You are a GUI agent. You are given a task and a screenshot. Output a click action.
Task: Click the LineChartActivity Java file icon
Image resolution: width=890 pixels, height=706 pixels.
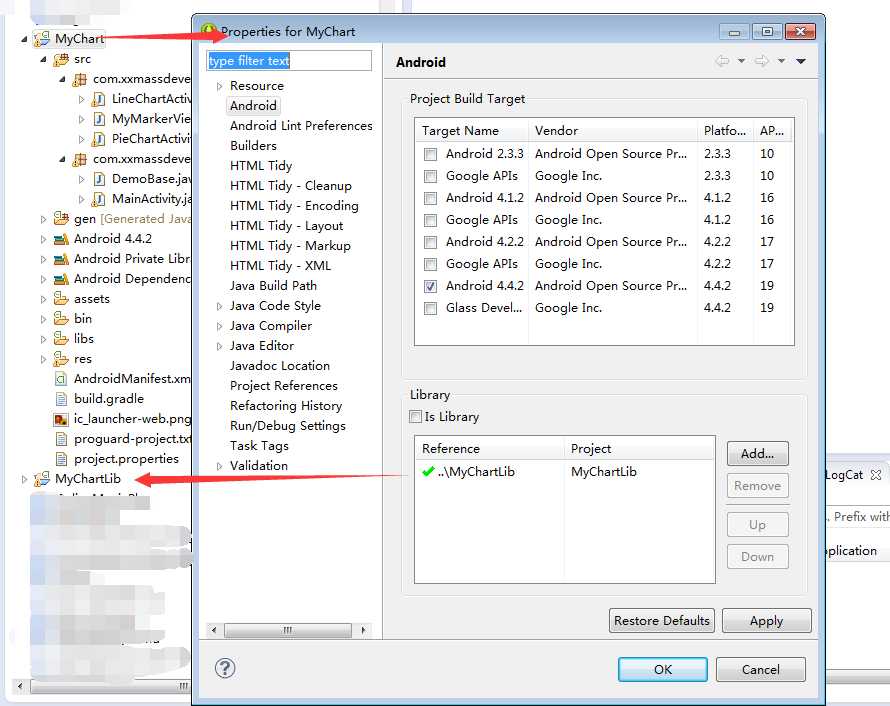(x=98, y=99)
